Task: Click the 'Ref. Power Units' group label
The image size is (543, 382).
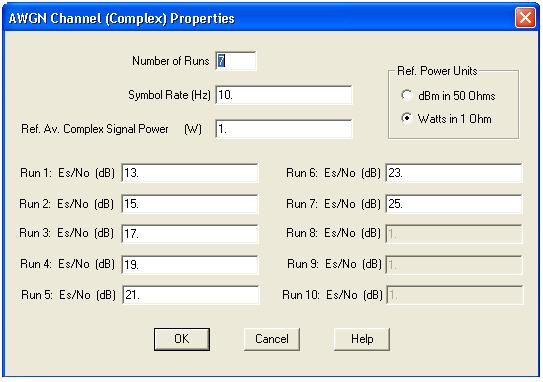Action: (437, 71)
